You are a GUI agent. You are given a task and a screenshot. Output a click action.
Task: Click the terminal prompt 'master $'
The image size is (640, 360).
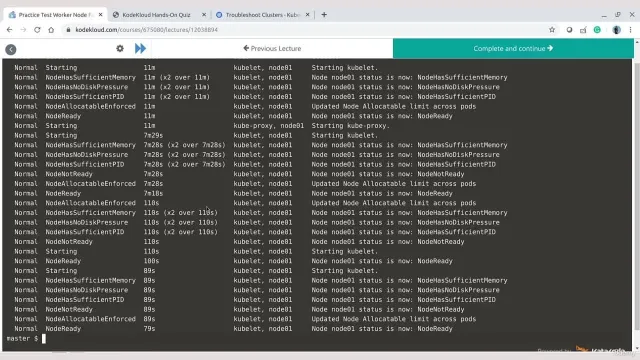22,338
